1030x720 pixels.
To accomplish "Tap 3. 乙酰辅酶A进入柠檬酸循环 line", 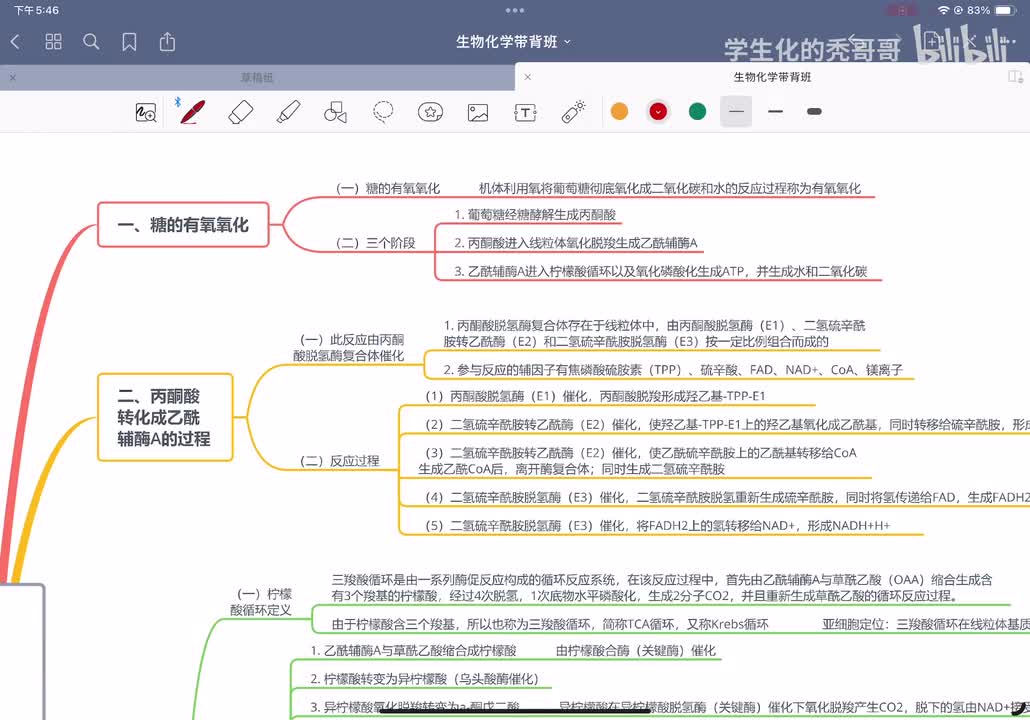I will coord(660,271).
